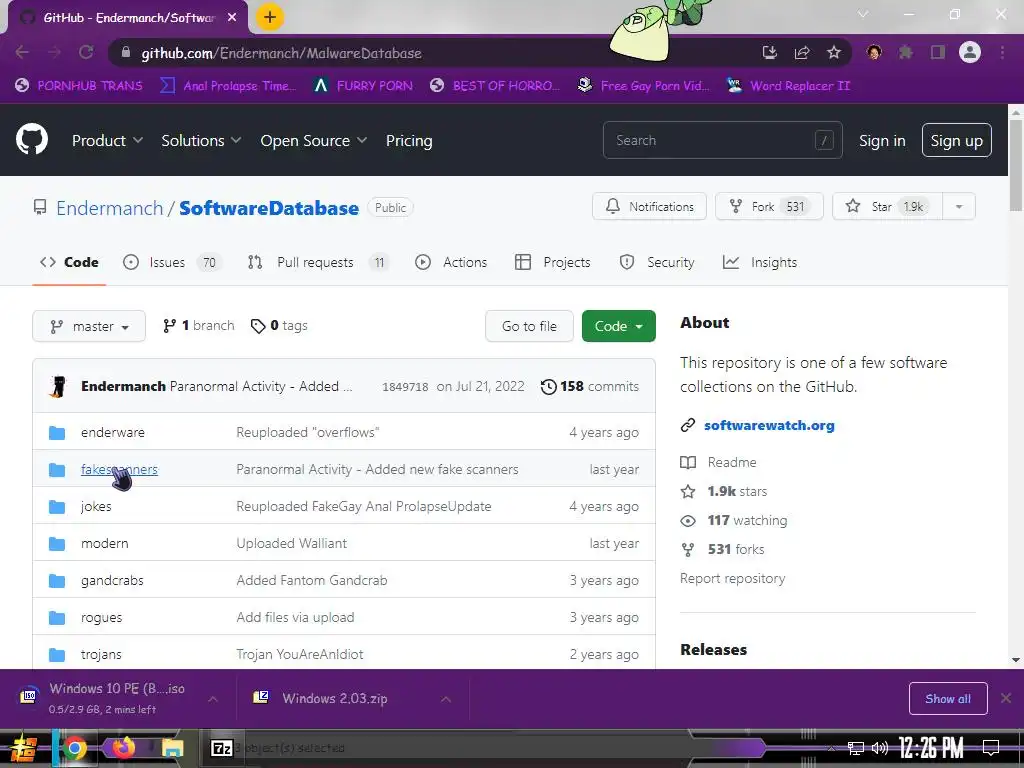The image size is (1024, 768).
Task: Expand the Product menu
Action: click(x=107, y=140)
